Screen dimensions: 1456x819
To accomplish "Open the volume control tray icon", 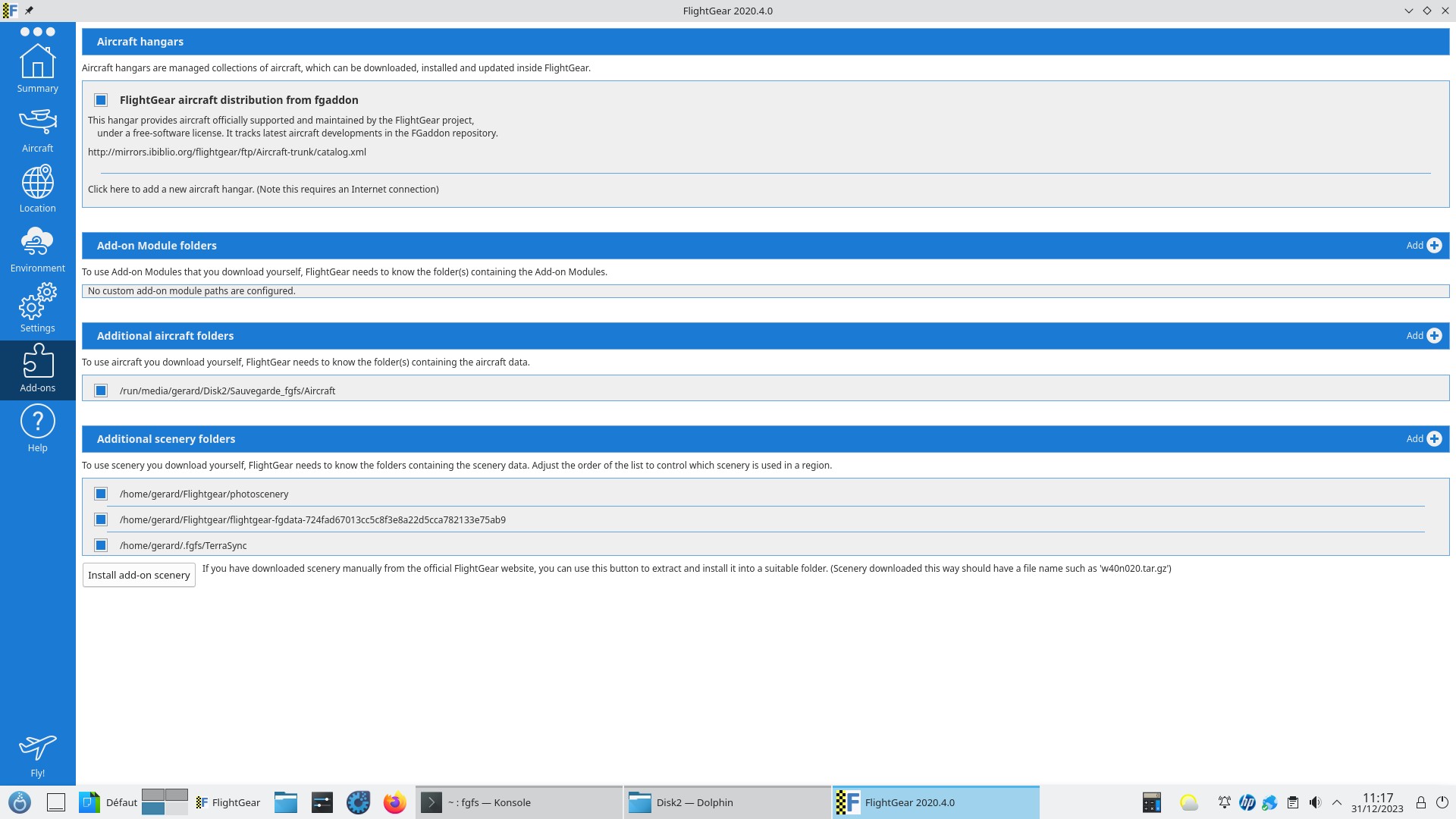I will coord(1316,802).
